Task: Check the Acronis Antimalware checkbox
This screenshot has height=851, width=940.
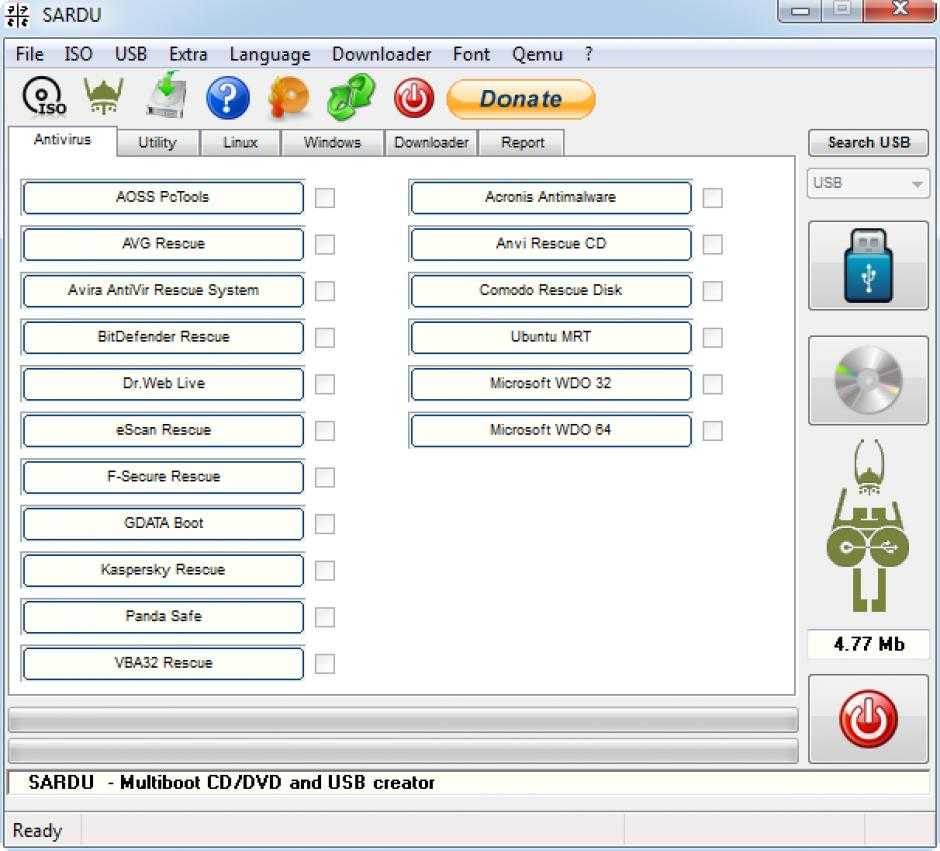Action: pyautogui.click(x=713, y=198)
